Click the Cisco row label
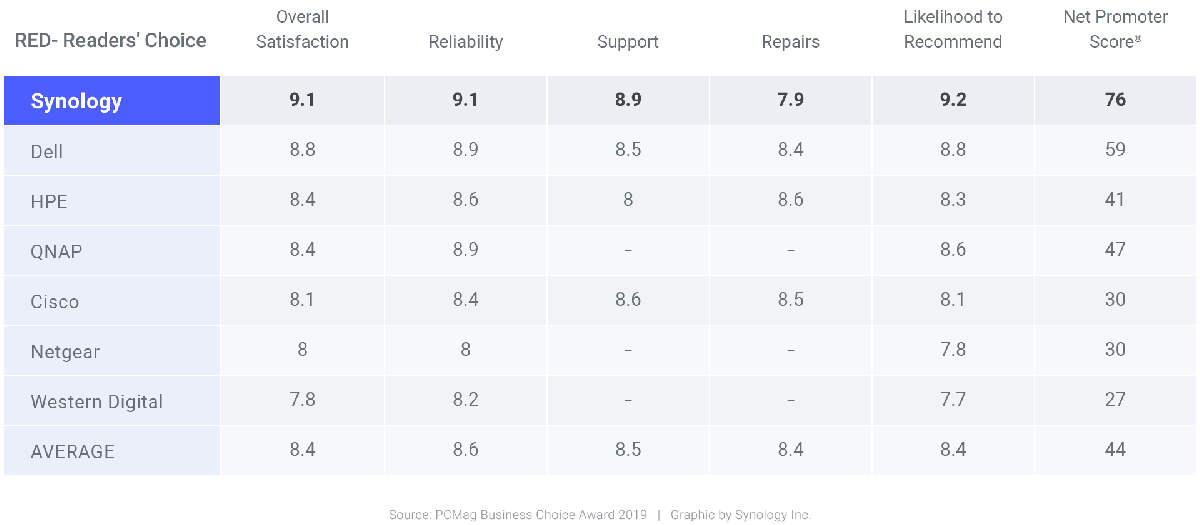This screenshot has height=525, width=1200. tap(55, 301)
